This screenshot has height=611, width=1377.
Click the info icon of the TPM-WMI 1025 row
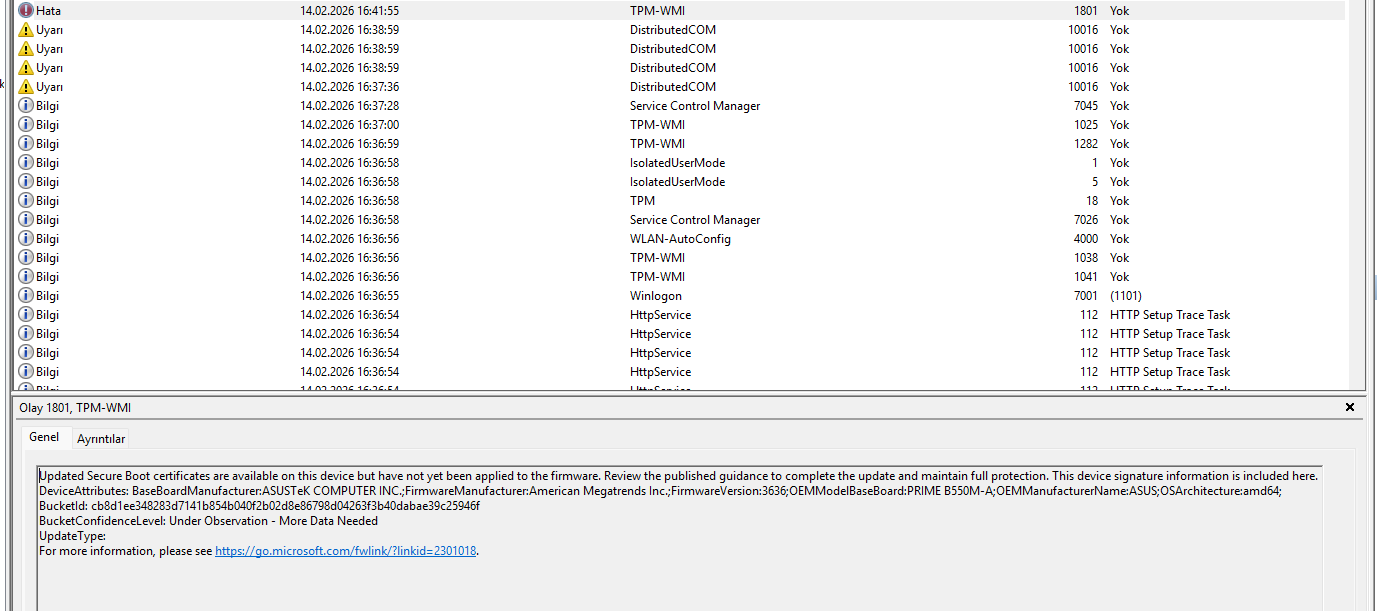[x=26, y=125]
